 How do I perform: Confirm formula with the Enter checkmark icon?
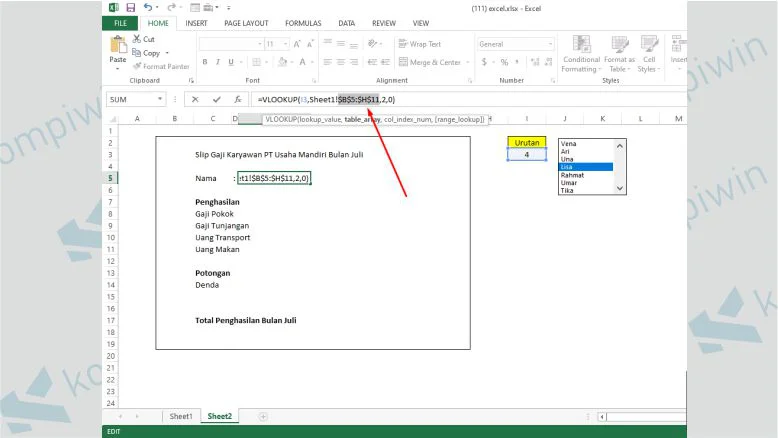point(215,100)
